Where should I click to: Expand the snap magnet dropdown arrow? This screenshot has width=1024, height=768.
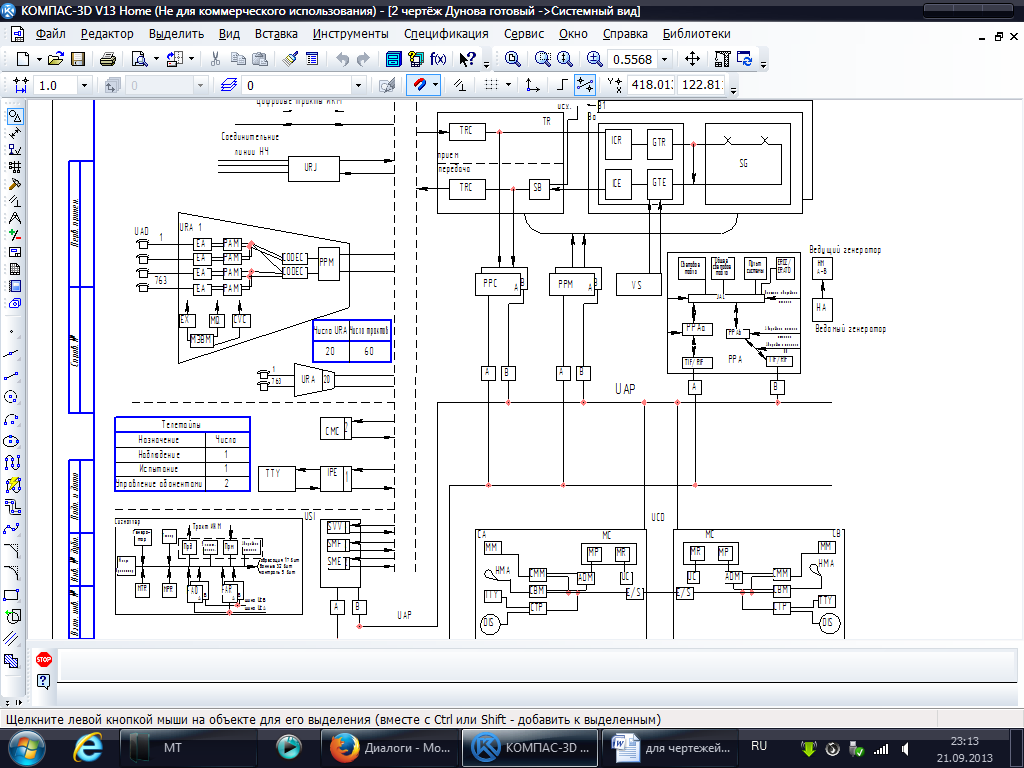(436, 85)
